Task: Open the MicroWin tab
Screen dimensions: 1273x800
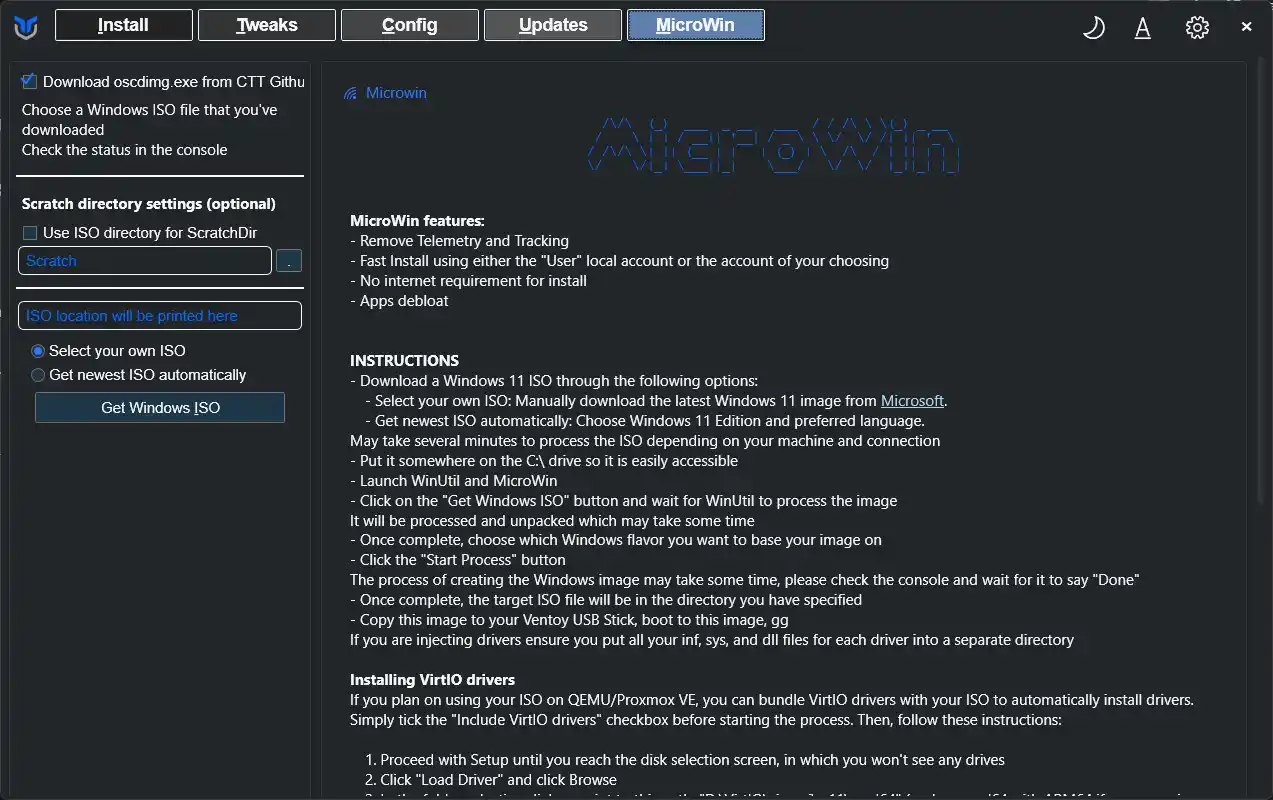Action: coord(696,25)
